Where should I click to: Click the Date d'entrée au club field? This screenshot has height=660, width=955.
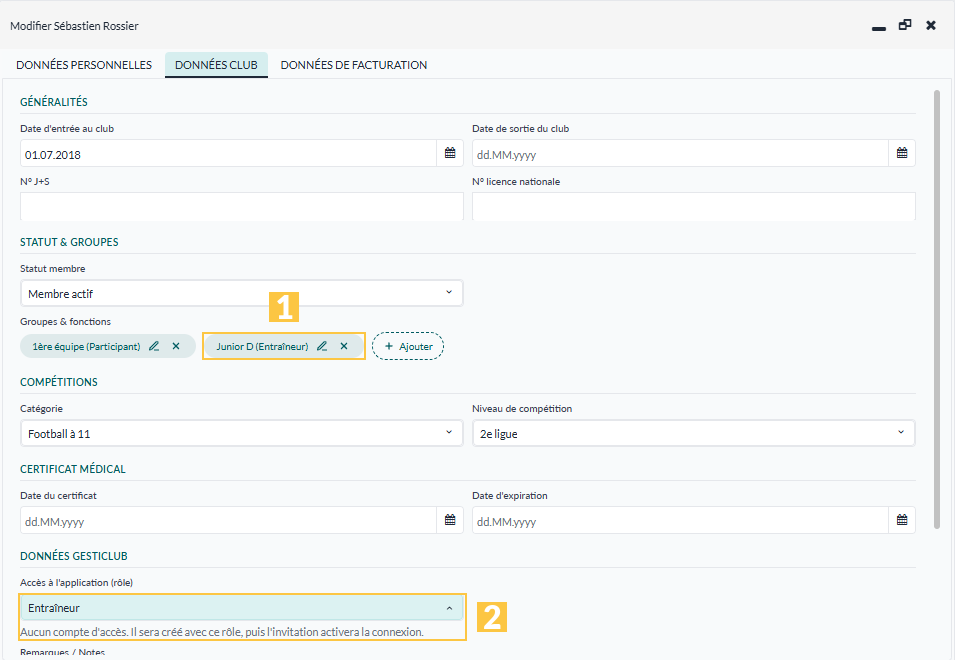click(228, 153)
